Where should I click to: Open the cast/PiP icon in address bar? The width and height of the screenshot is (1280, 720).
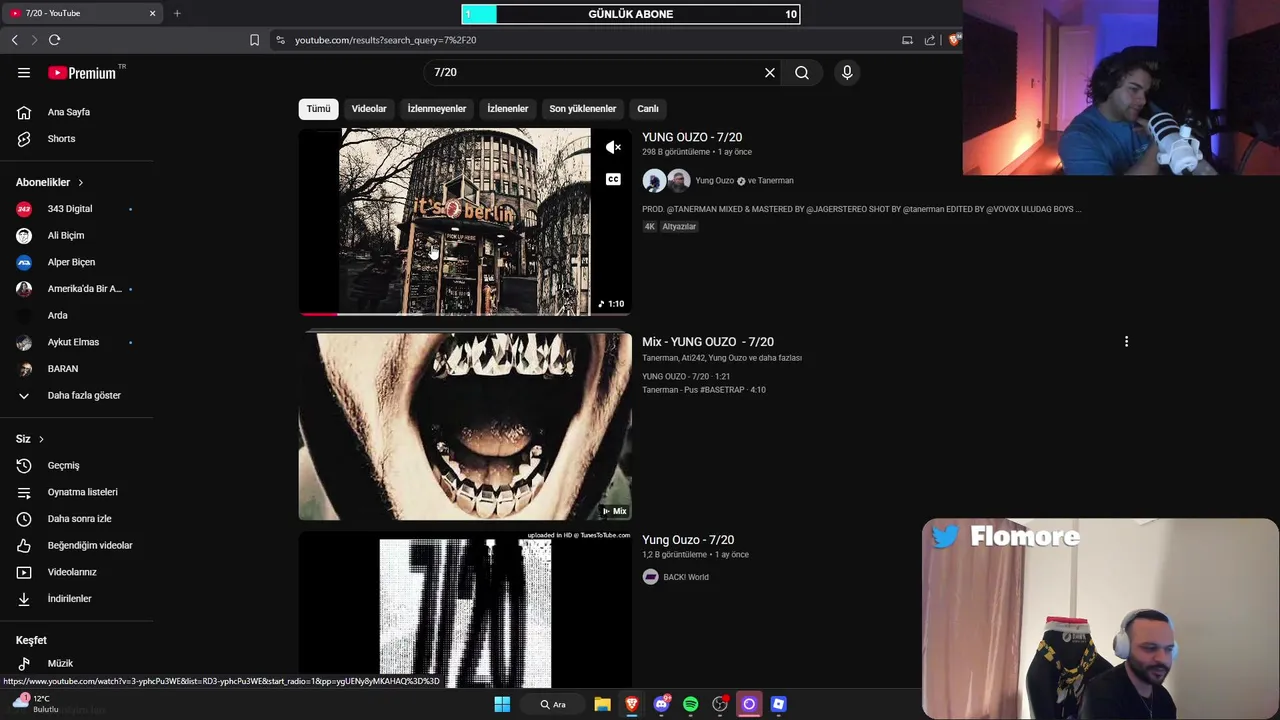(907, 40)
